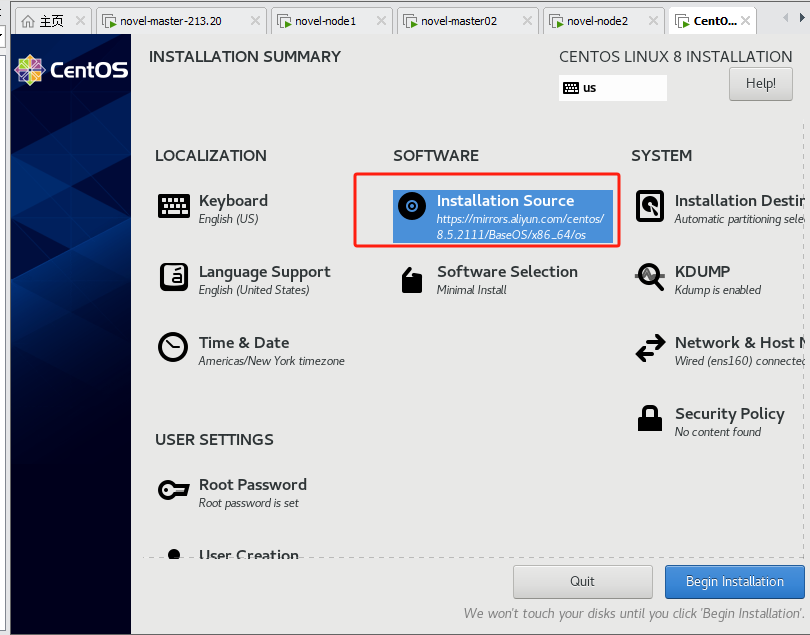Click the Network & Host arrows icon

650,348
